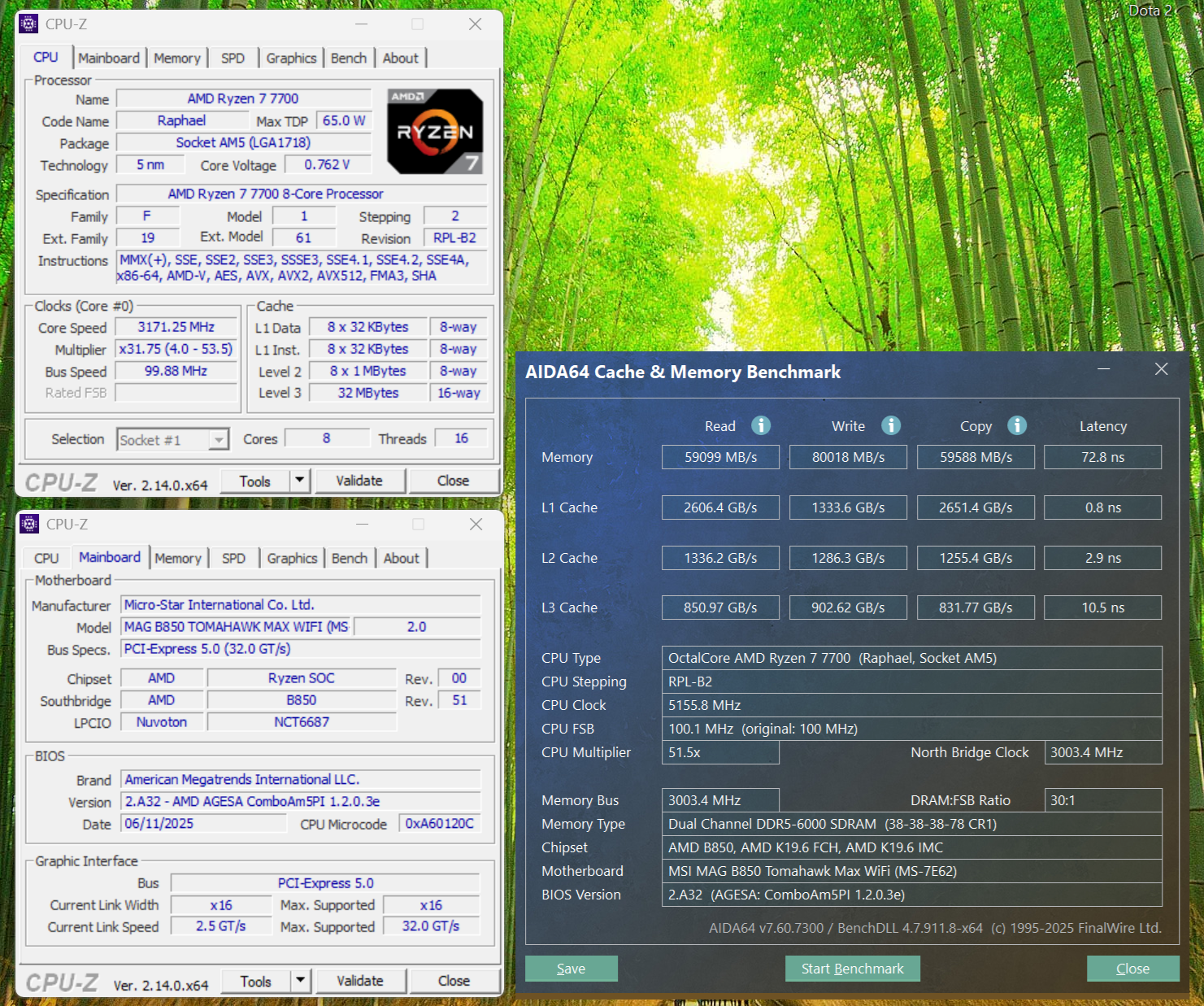This screenshot has width=1204, height=1006.
Task: Click L3 Cache Copy value 831.77 GB/s
Action: (976, 608)
